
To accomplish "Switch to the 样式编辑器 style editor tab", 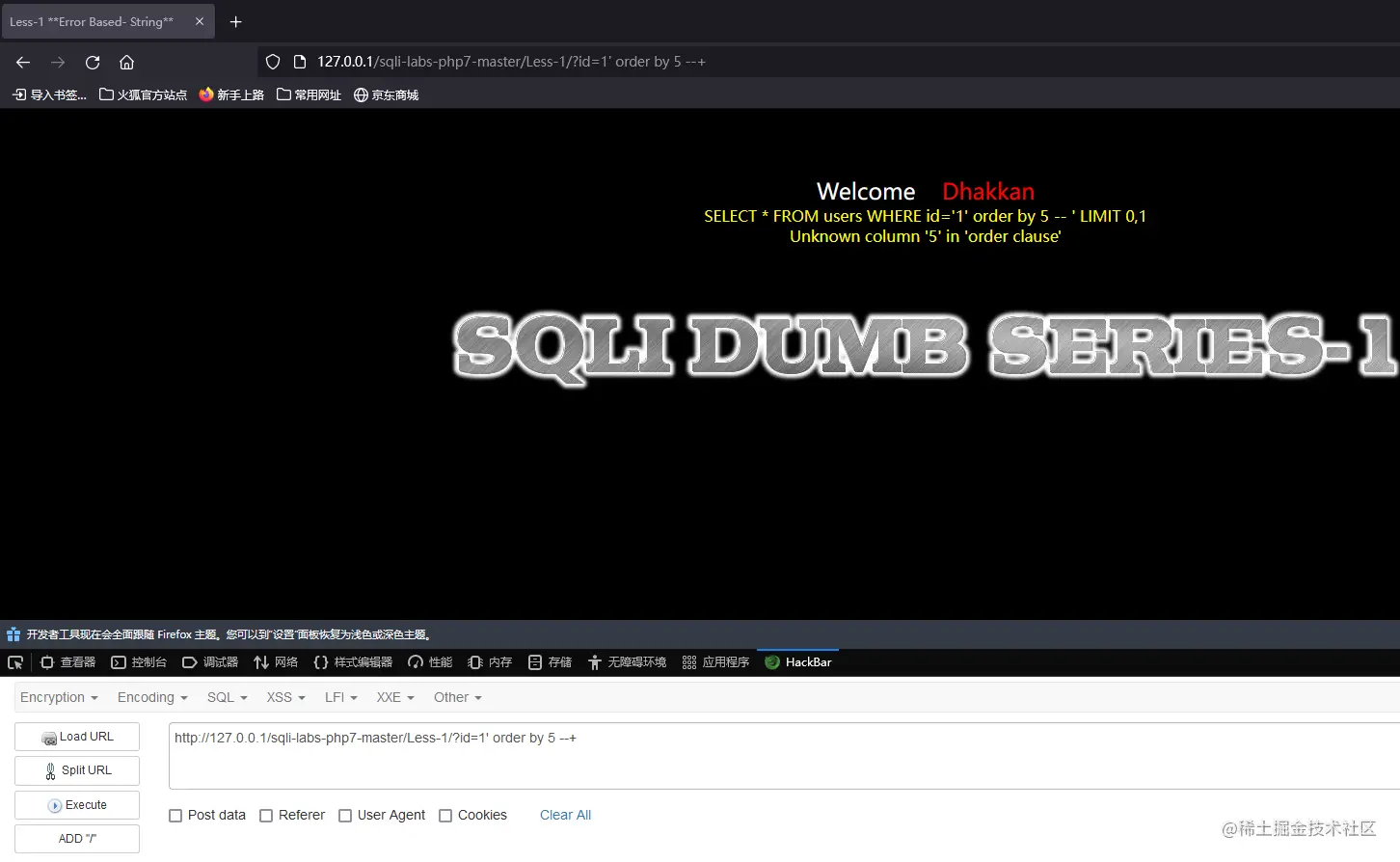I will click(x=353, y=662).
